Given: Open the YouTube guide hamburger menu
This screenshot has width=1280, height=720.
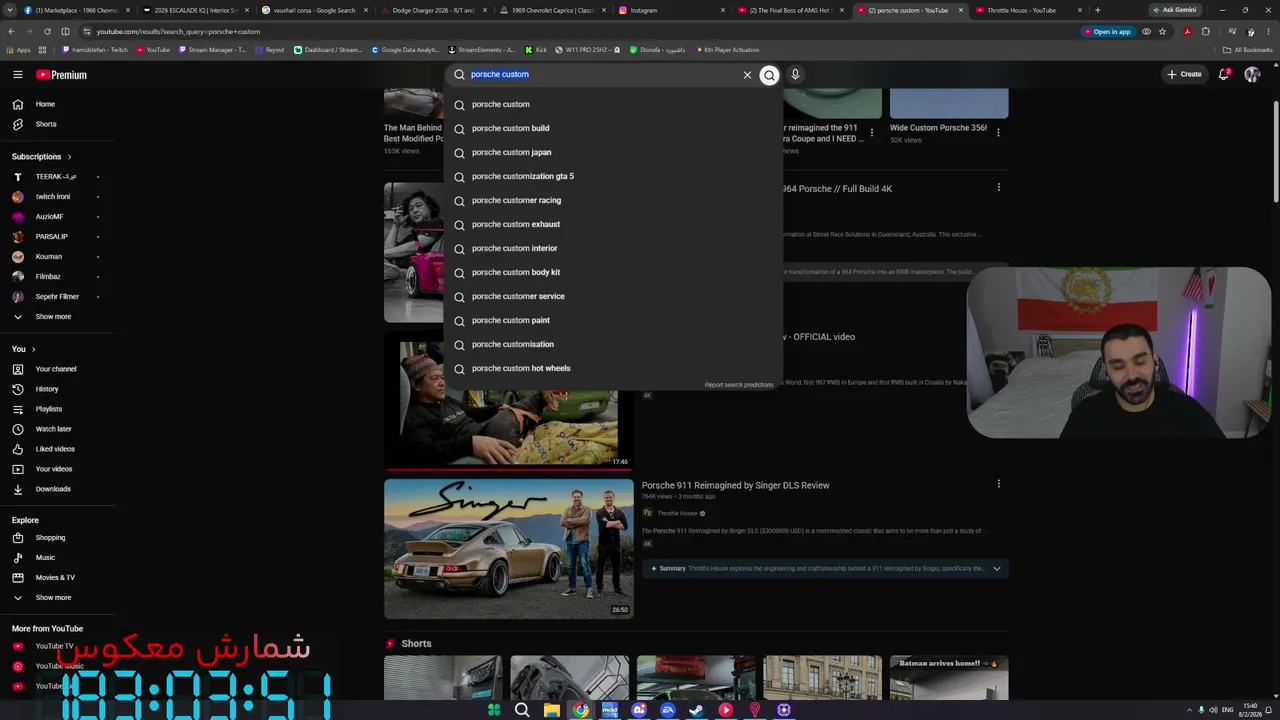Looking at the screenshot, I should [17, 75].
